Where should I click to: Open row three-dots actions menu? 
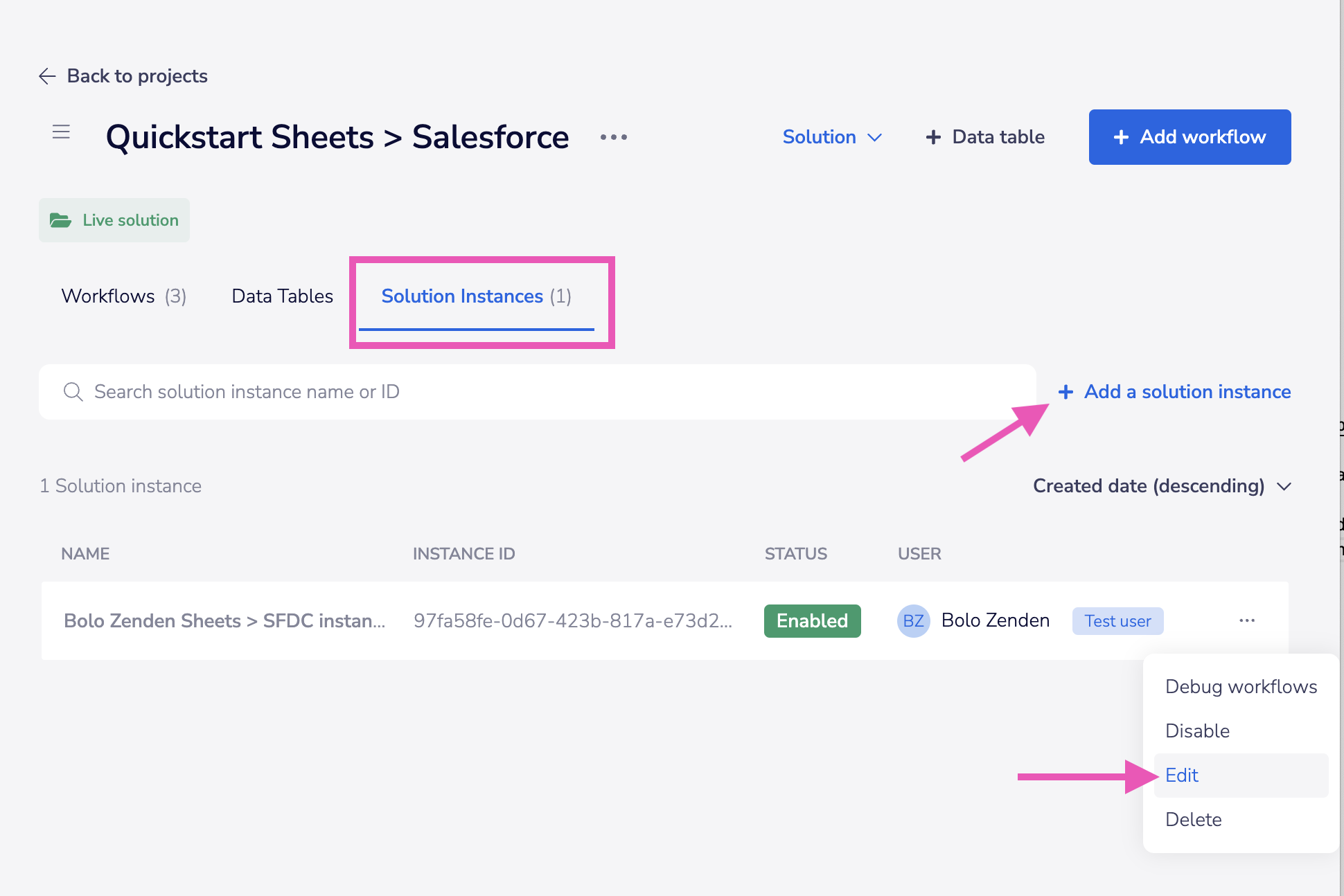click(x=1247, y=620)
